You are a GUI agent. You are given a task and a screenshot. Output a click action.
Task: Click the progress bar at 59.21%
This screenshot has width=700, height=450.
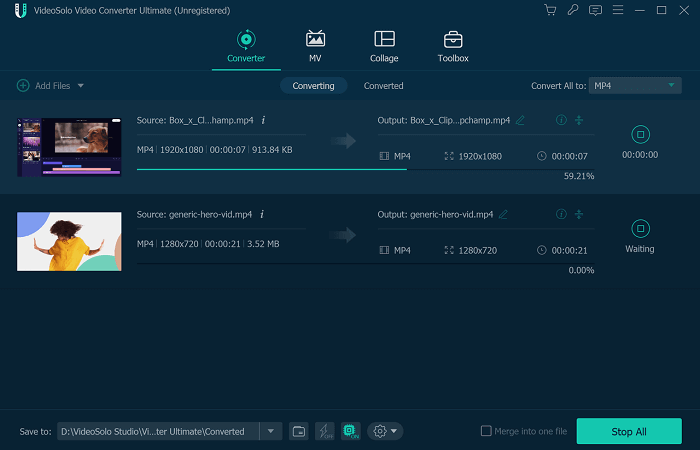(365, 169)
